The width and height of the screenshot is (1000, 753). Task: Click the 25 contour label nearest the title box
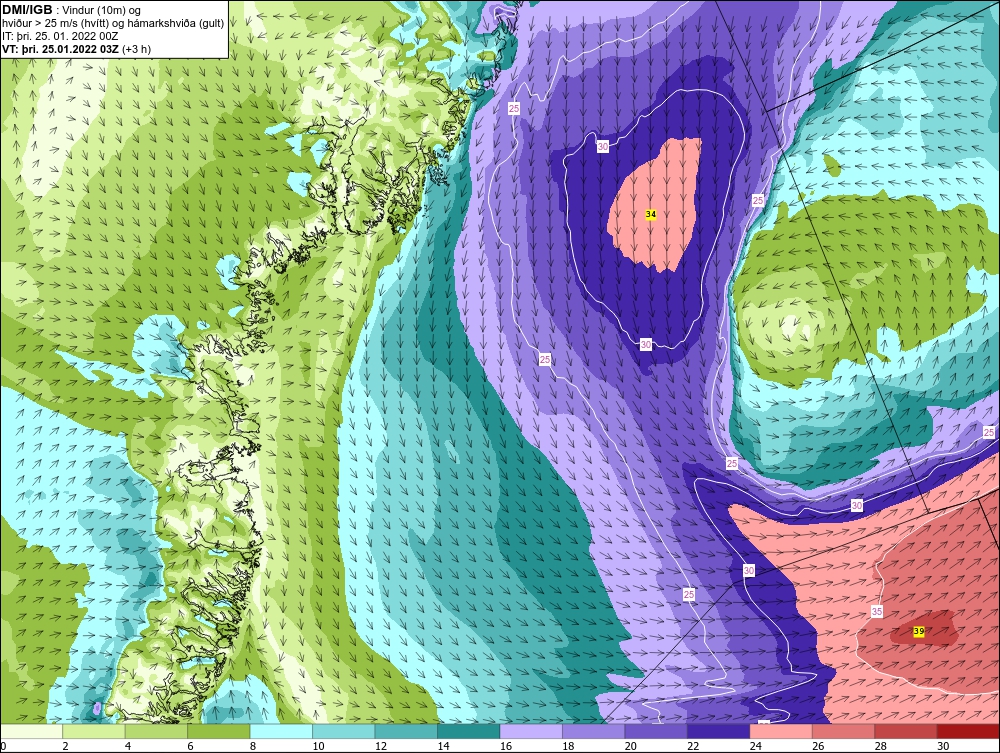click(514, 108)
